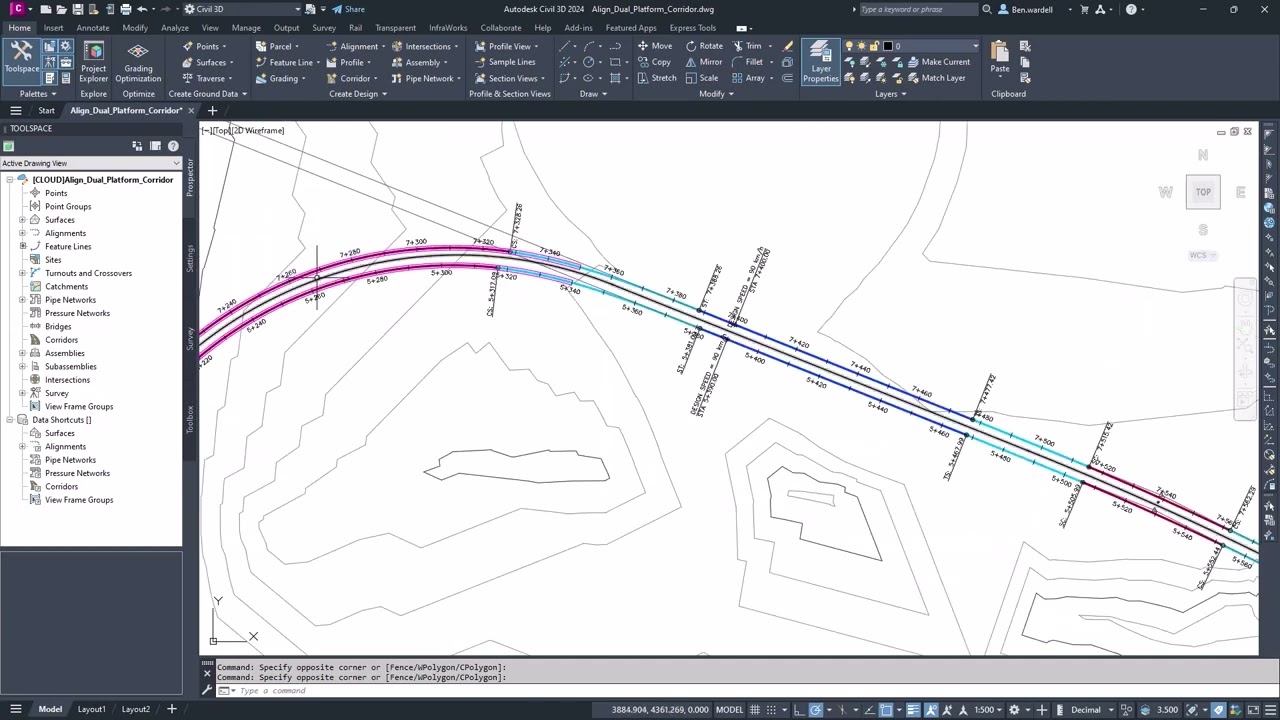1280x720 pixels.
Task: Switch to Layout1 tab
Action: pos(91,710)
